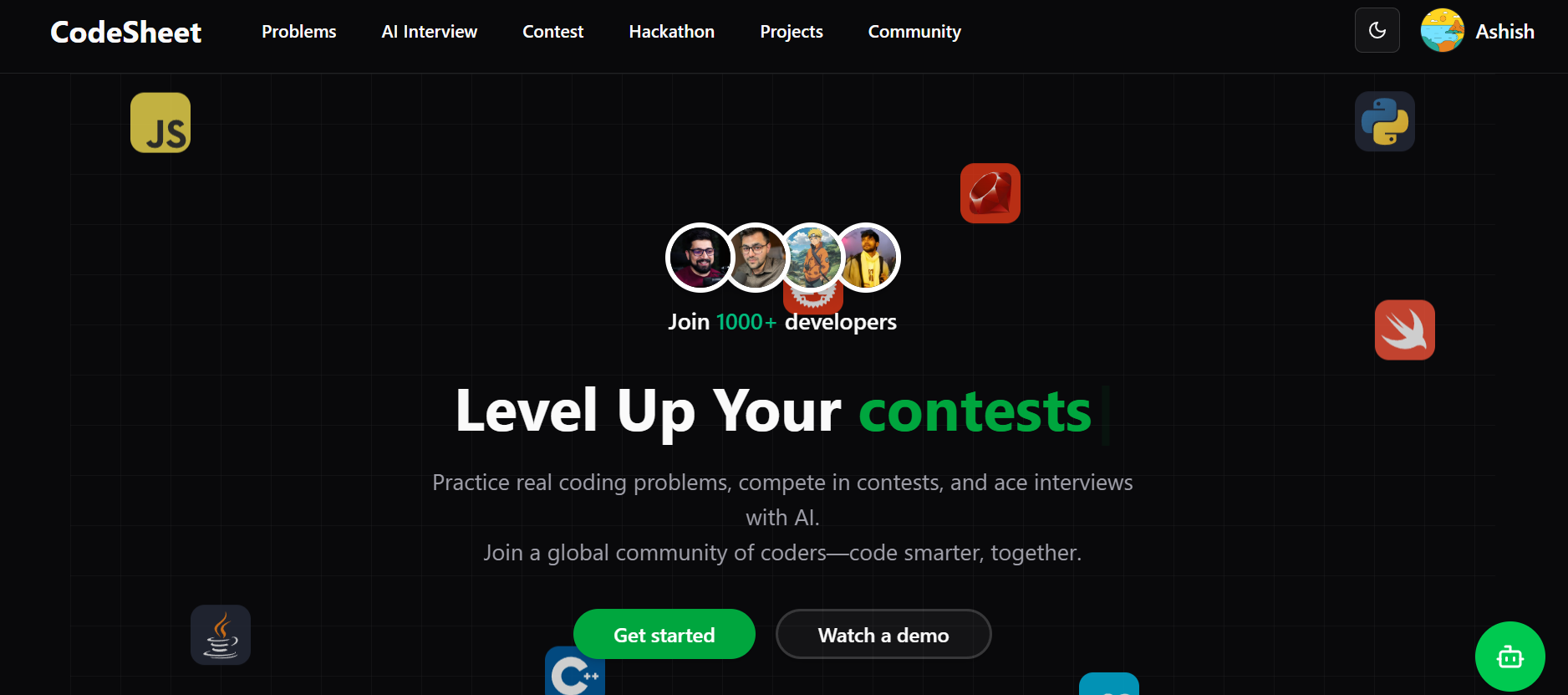The width and height of the screenshot is (1568, 695).
Task: Click the Java coffee cup icon
Action: (x=221, y=635)
